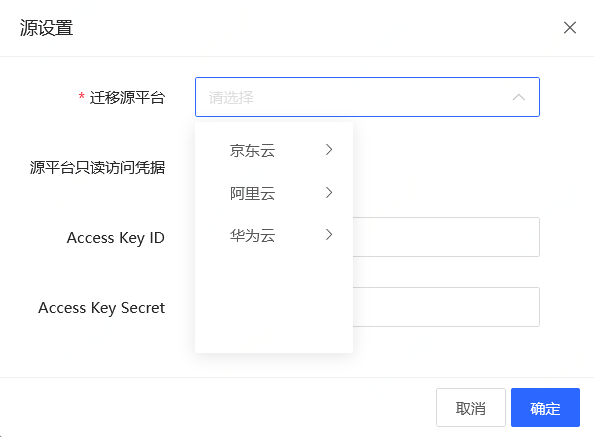Click the 取消 button
The image size is (594, 437).
click(x=471, y=407)
